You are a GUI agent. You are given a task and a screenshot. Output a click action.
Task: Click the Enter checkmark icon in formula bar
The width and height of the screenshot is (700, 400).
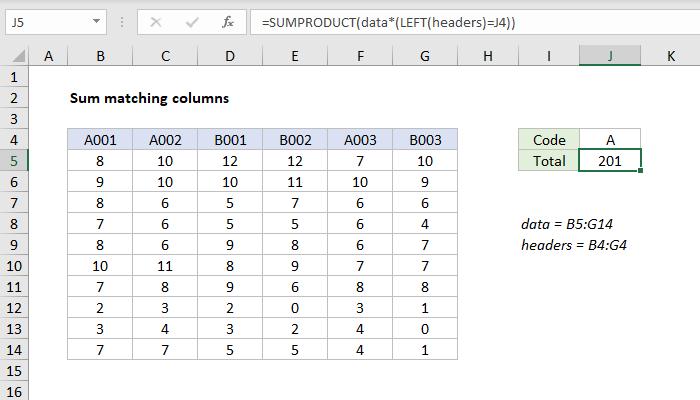(x=191, y=21)
